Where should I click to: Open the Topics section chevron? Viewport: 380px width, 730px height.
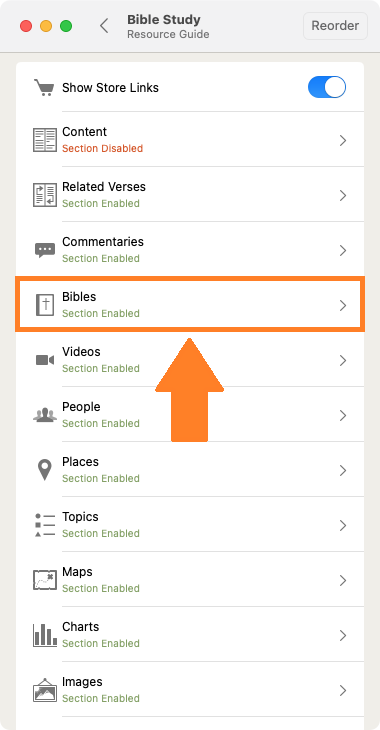(x=343, y=526)
